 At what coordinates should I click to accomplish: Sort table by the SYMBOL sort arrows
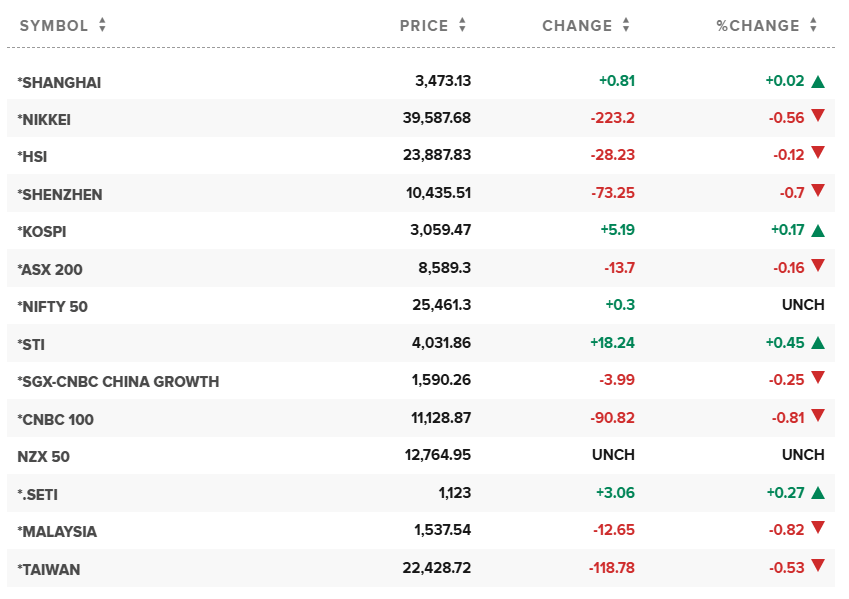pyautogui.click(x=102, y=26)
